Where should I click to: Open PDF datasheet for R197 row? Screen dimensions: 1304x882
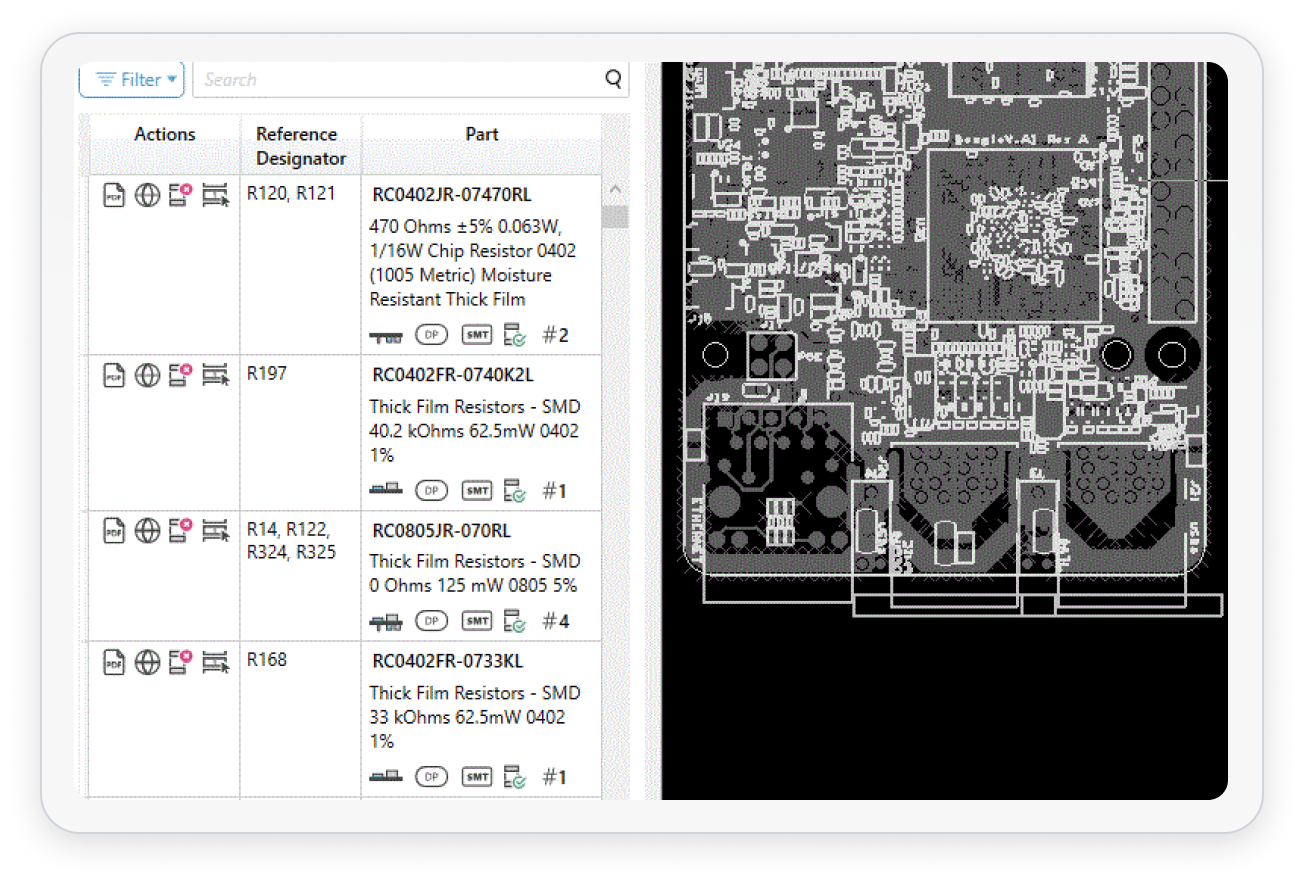(115, 376)
